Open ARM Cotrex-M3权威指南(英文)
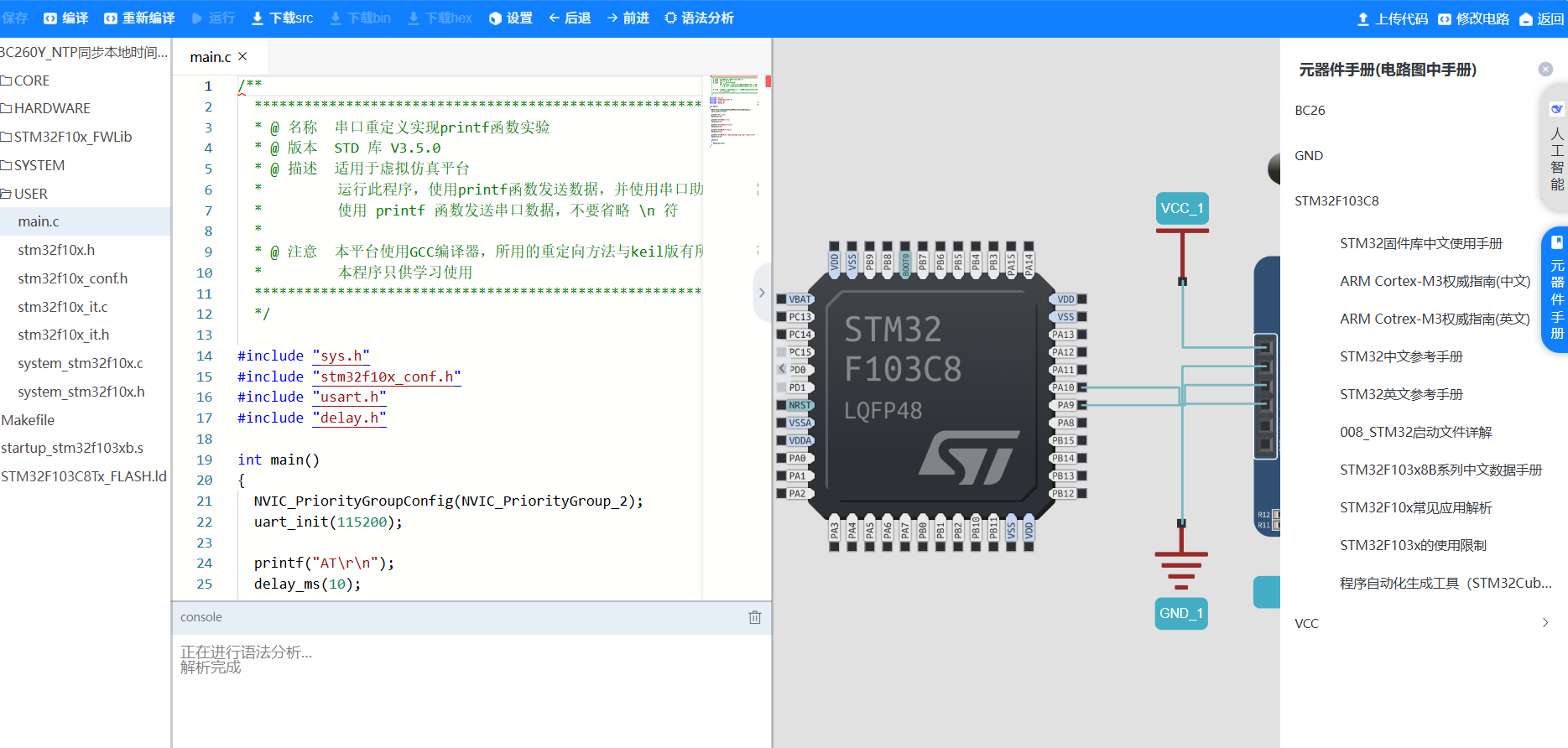Screen dimensions: 1568x748 click(x=1435, y=319)
